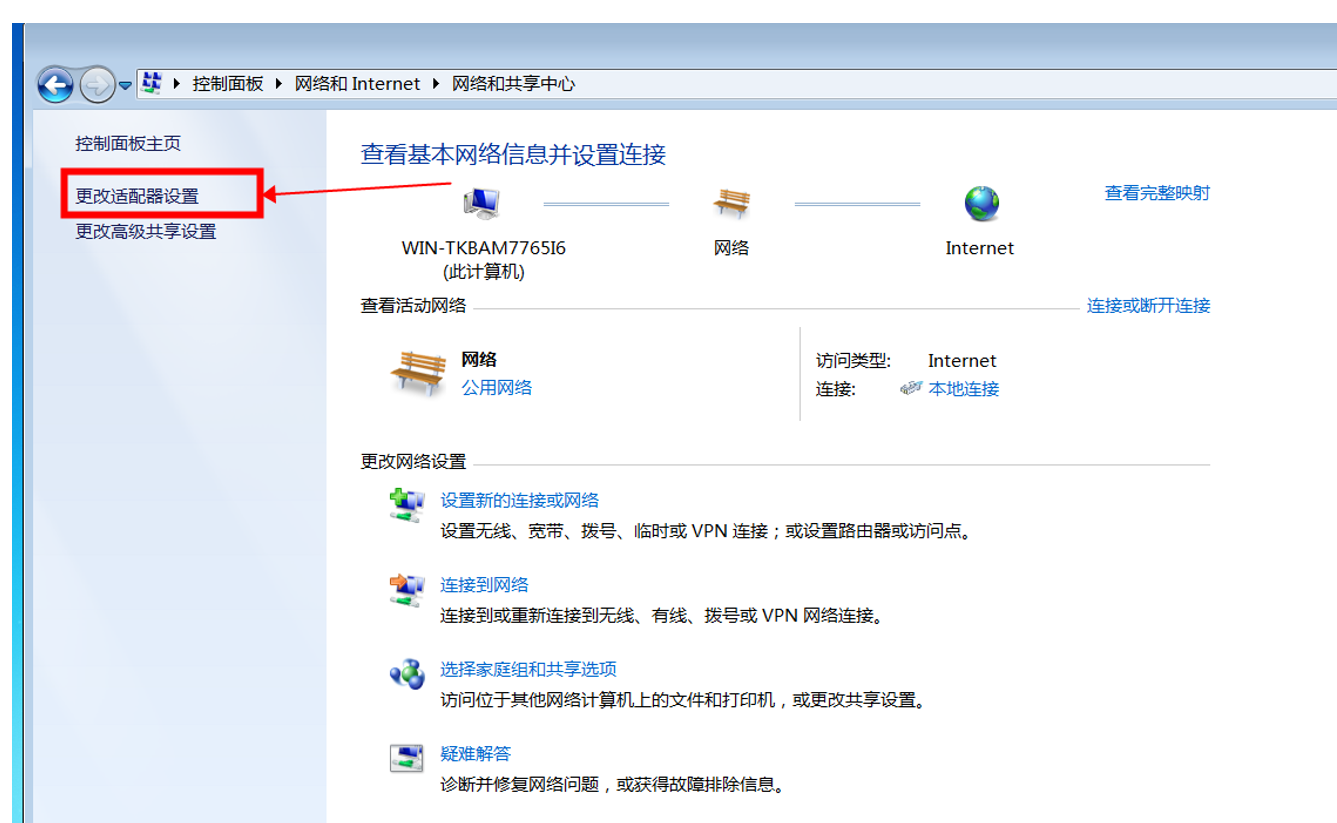This screenshot has height=823, width=1337.
Task: Open 本地连接 status link
Action: click(x=964, y=389)
